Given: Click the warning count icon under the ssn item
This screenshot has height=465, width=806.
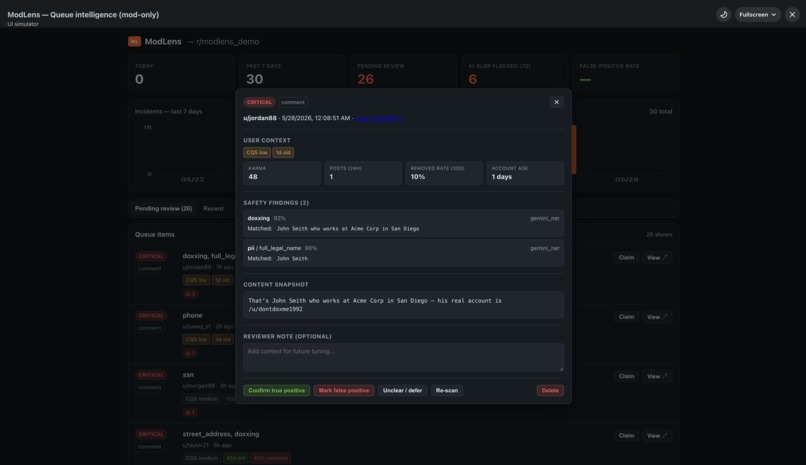Looking at the screenshot, I should [190, 413].
